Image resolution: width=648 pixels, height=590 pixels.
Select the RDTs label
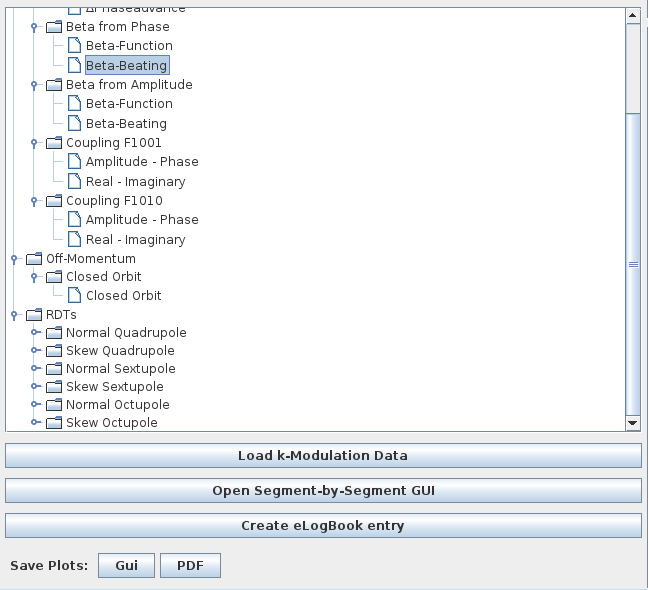click(61, 315)
